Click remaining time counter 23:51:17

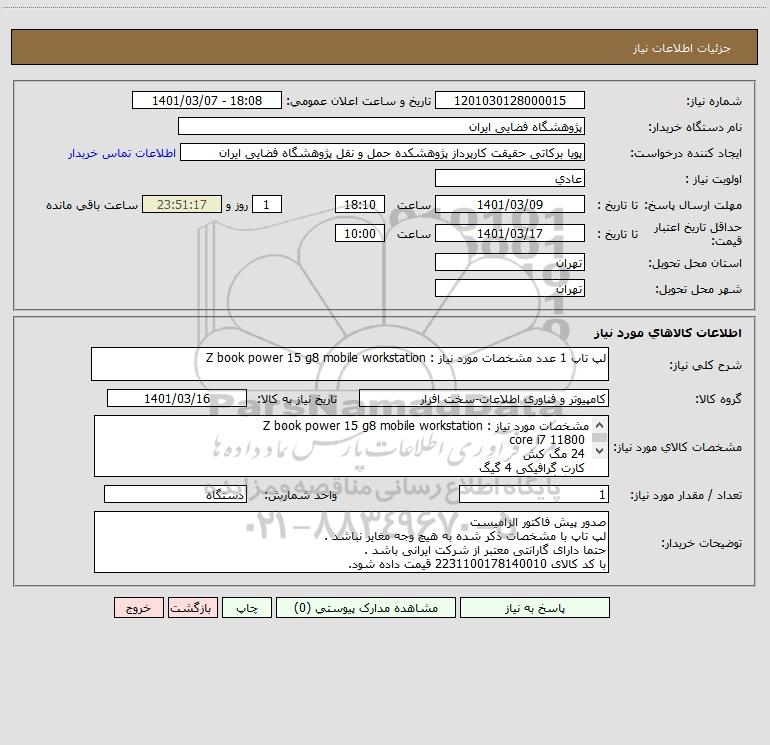182,204
